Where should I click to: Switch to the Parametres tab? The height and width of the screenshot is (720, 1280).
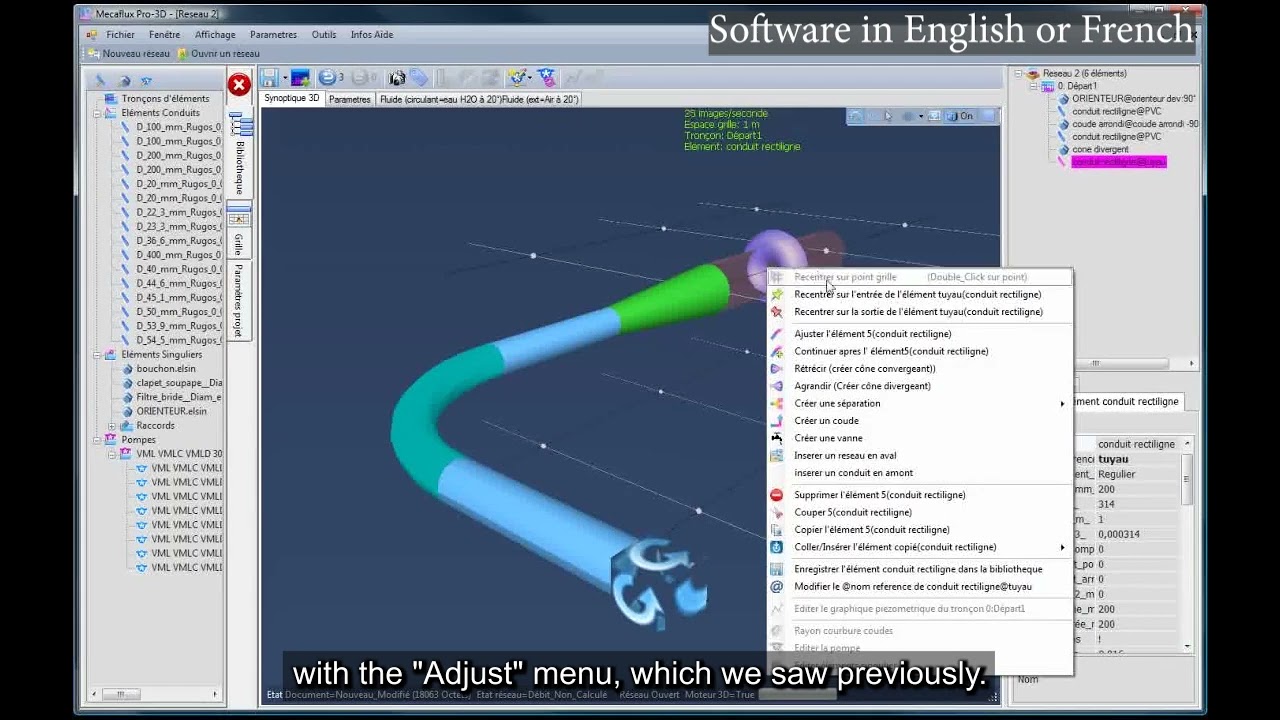pyautogui.click(x=350, y=99)
